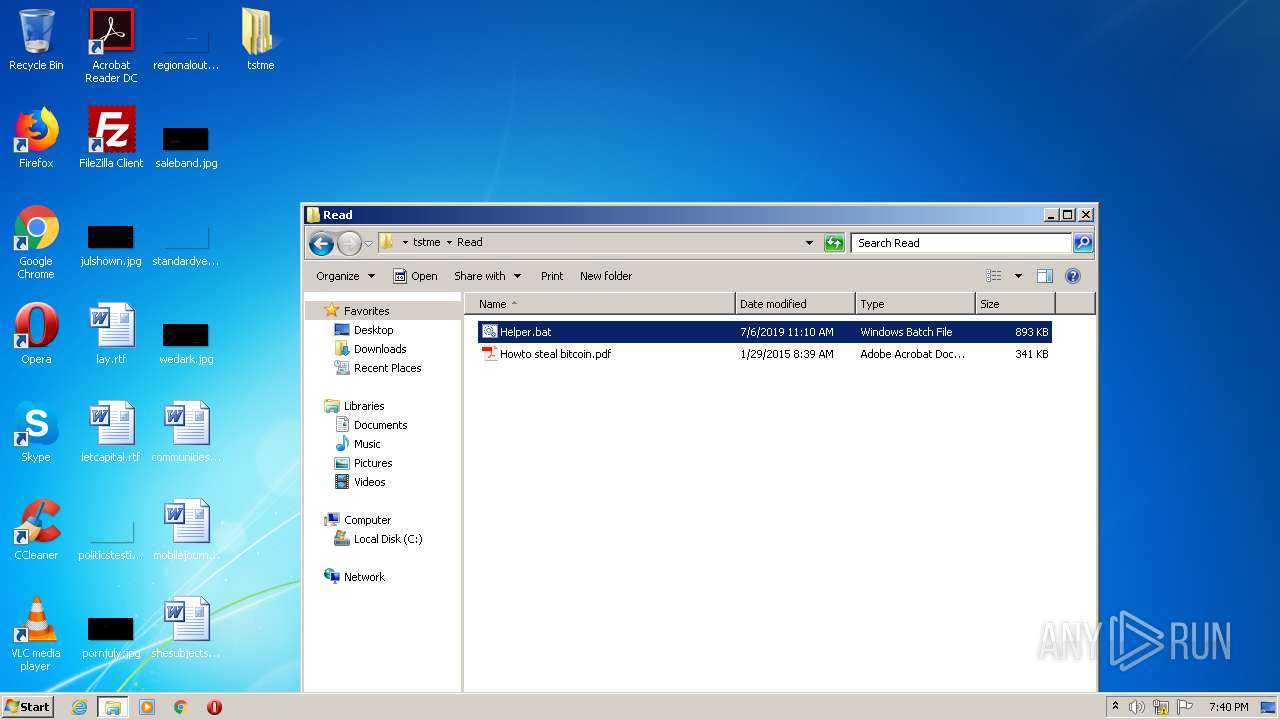The image size is (1280, 720).
Task: Click the Search Read input field
Action: click(x=961, y=243)
